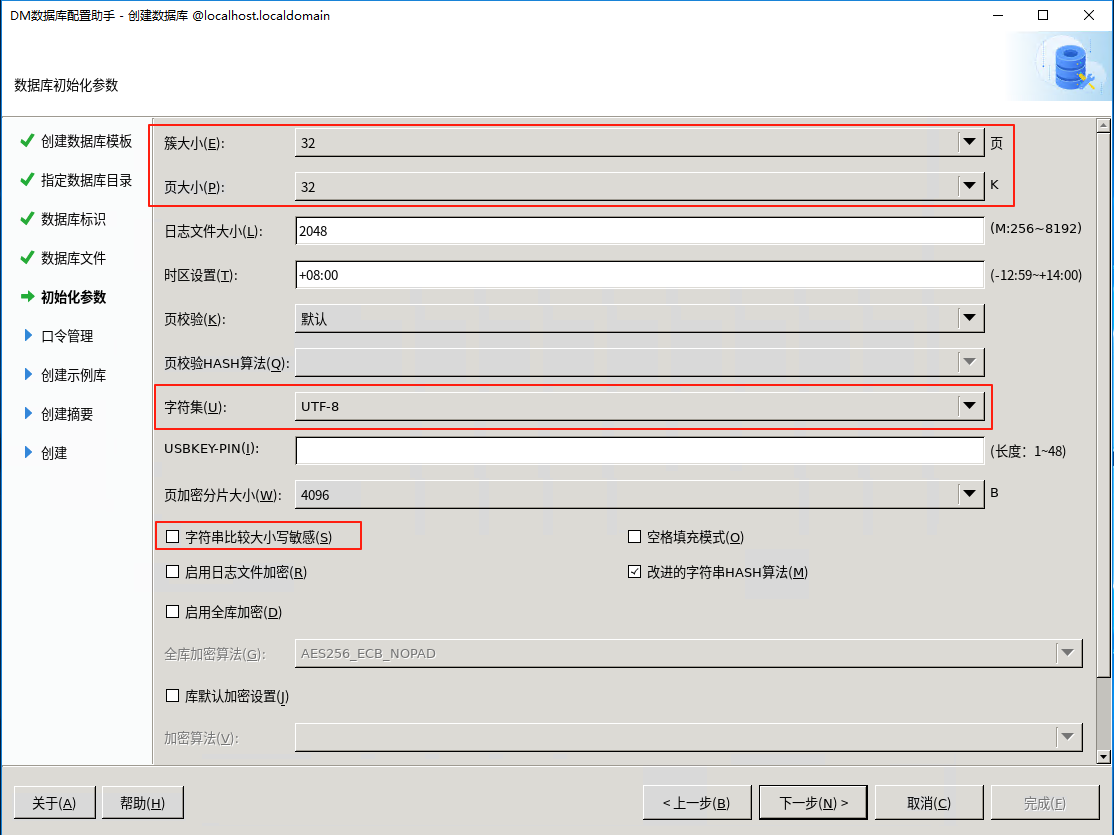Screen dimensions: 1114x835
Task: Click the 日志文件大小 input field
Action: [640, 231]
